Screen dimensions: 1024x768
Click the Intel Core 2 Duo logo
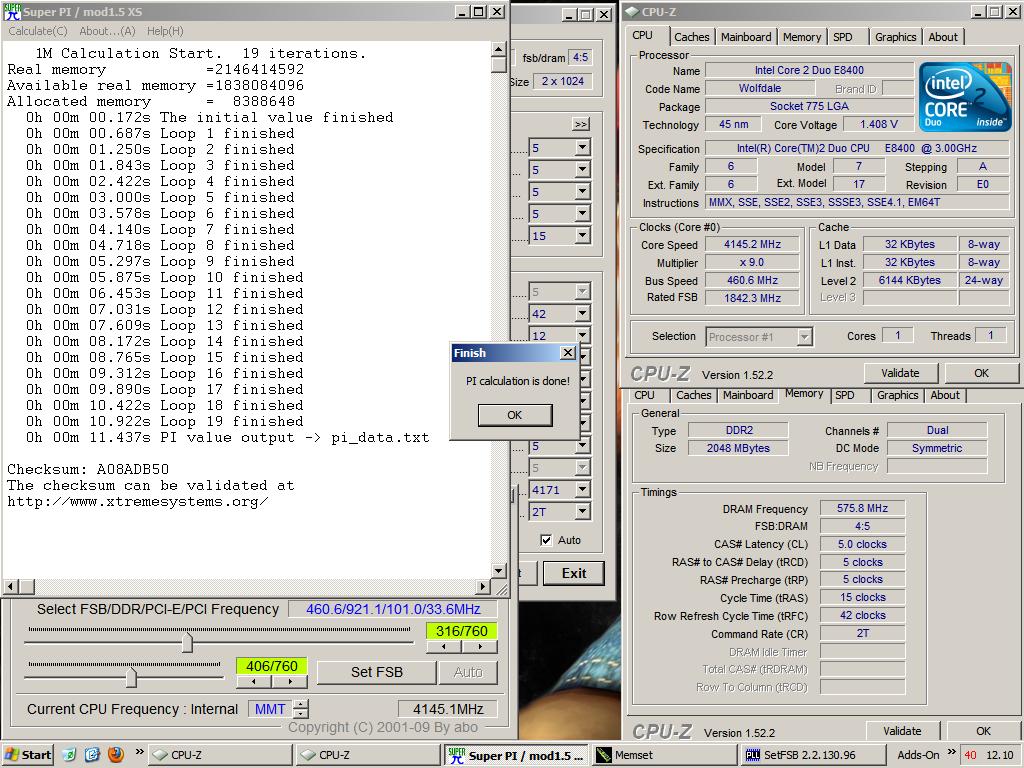pyautogui.click(x=964, y=97)
